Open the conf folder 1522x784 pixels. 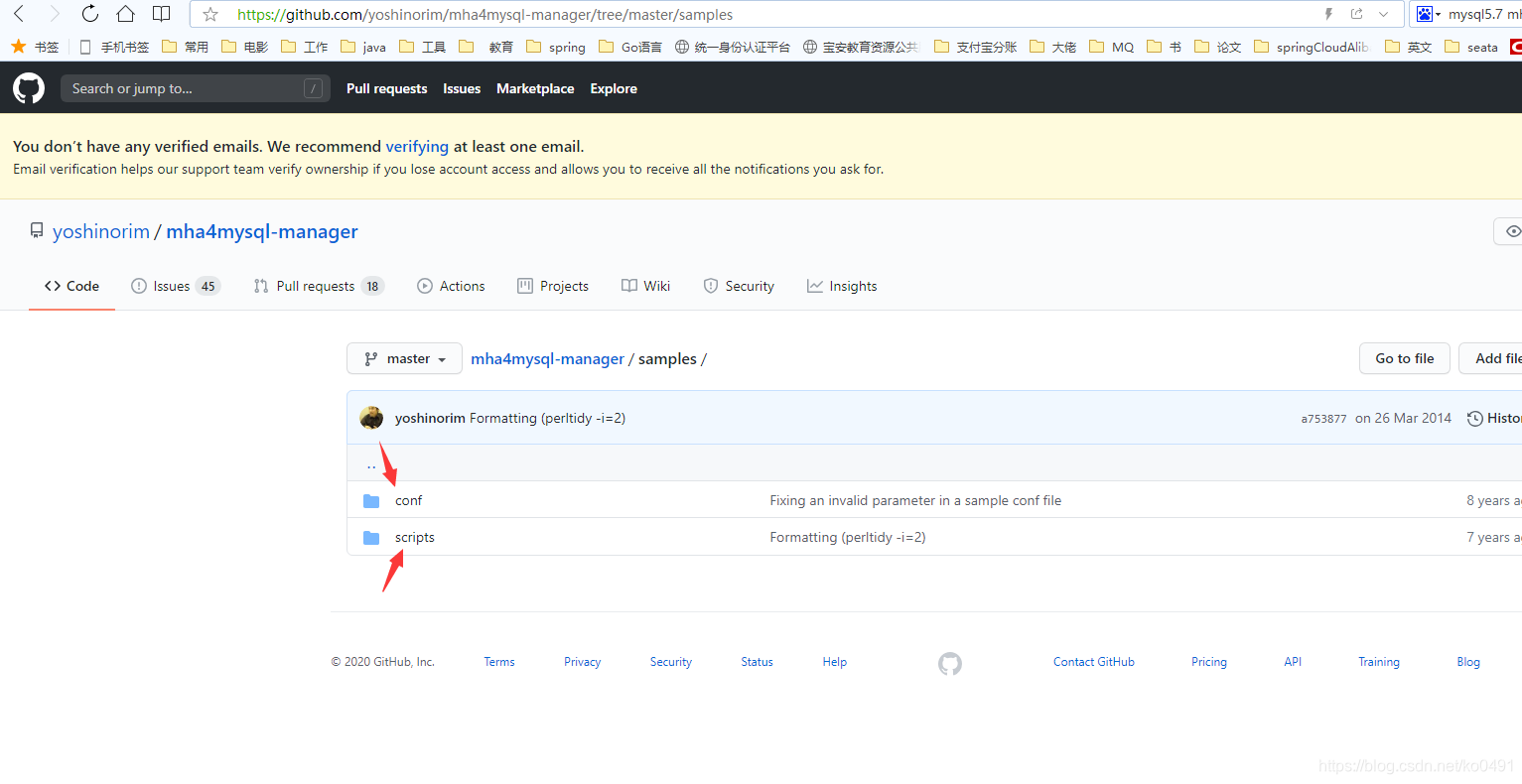408,500
